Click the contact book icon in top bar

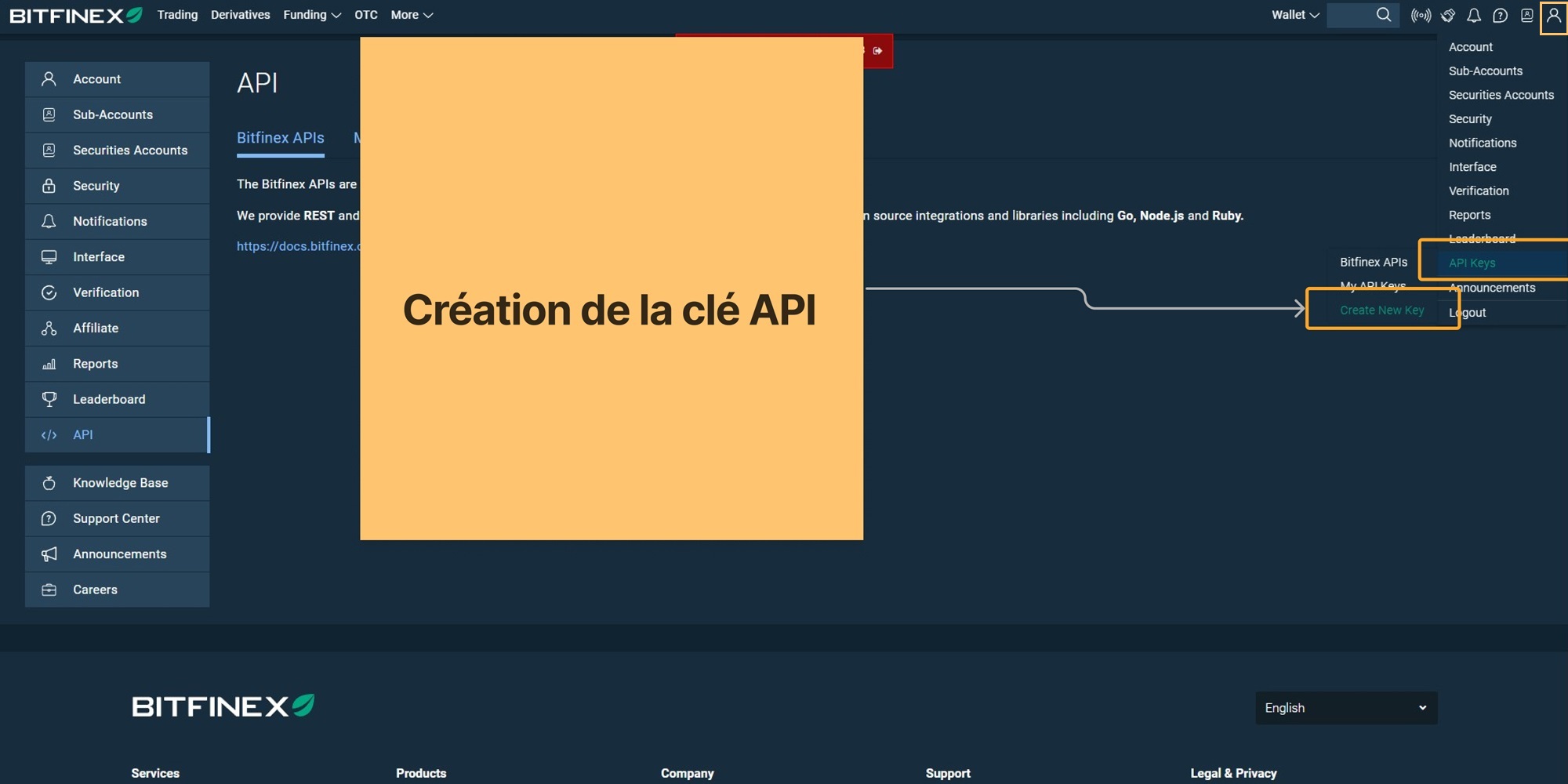click(x=1526, y=15)
